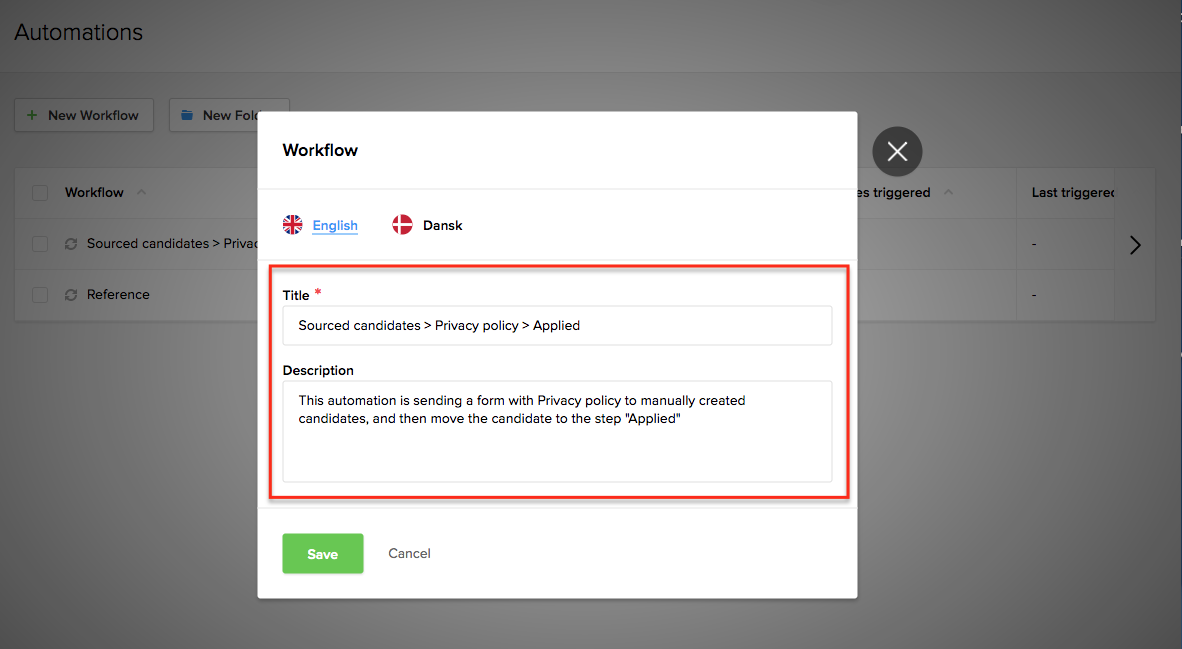Open the Sourced candidates workflow row

(172, 243)
